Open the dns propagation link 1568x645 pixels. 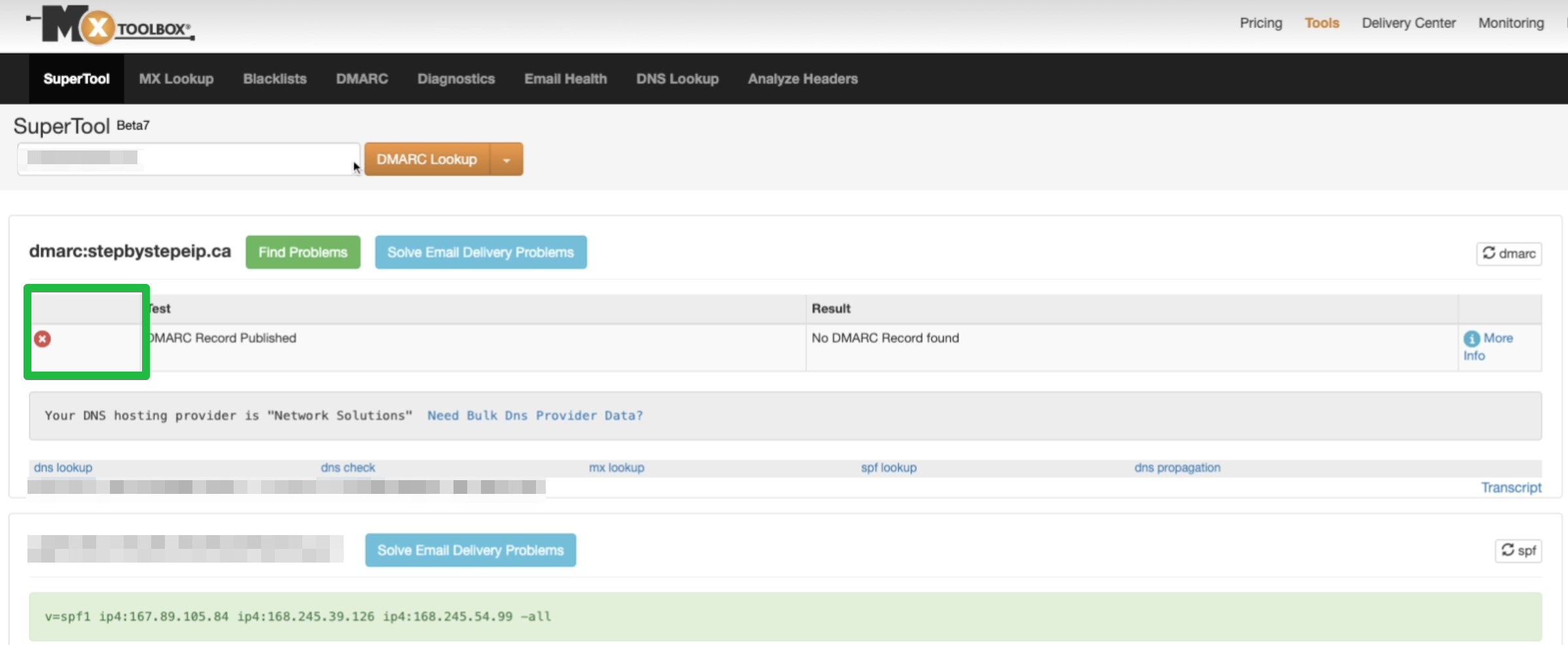pos(1177,468)
